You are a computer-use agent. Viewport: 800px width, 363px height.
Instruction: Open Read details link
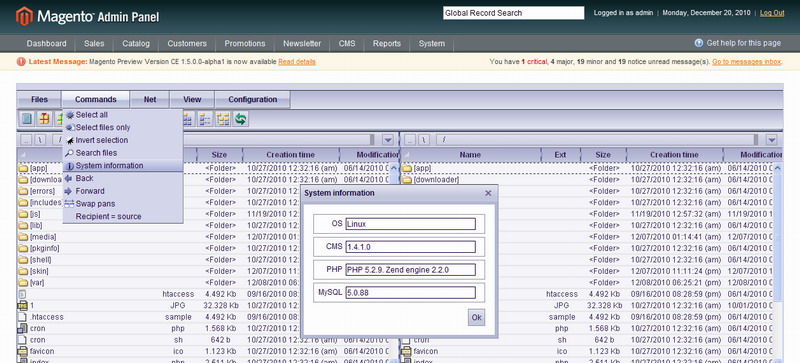[x=297, y=62]
